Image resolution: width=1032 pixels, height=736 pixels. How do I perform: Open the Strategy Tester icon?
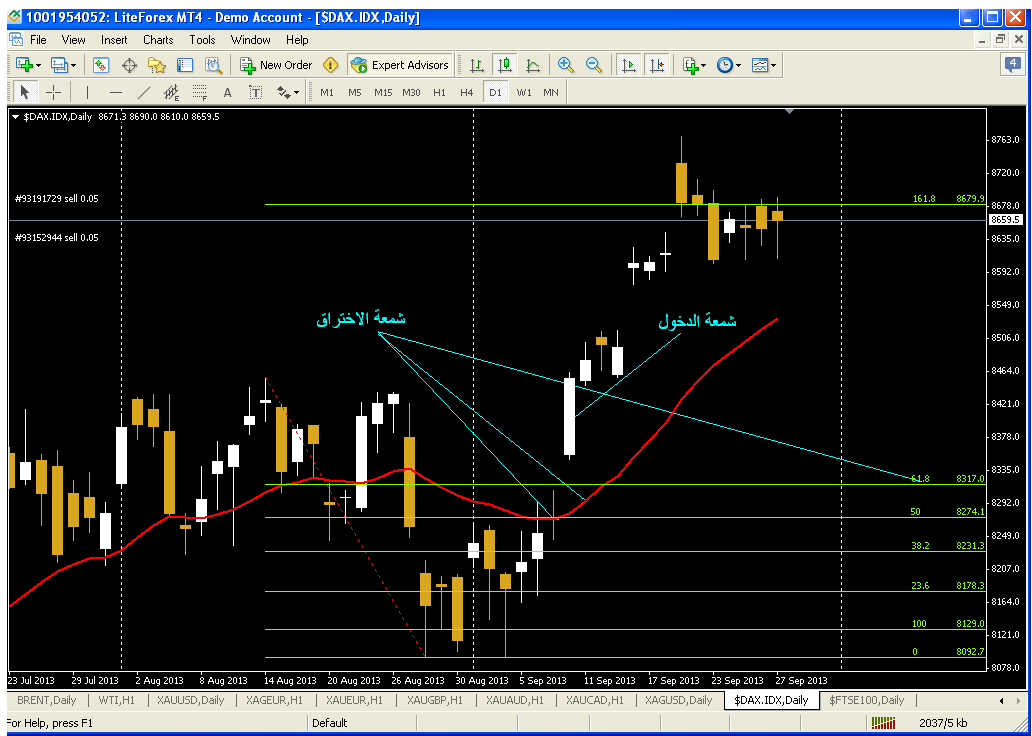[213, 65]
